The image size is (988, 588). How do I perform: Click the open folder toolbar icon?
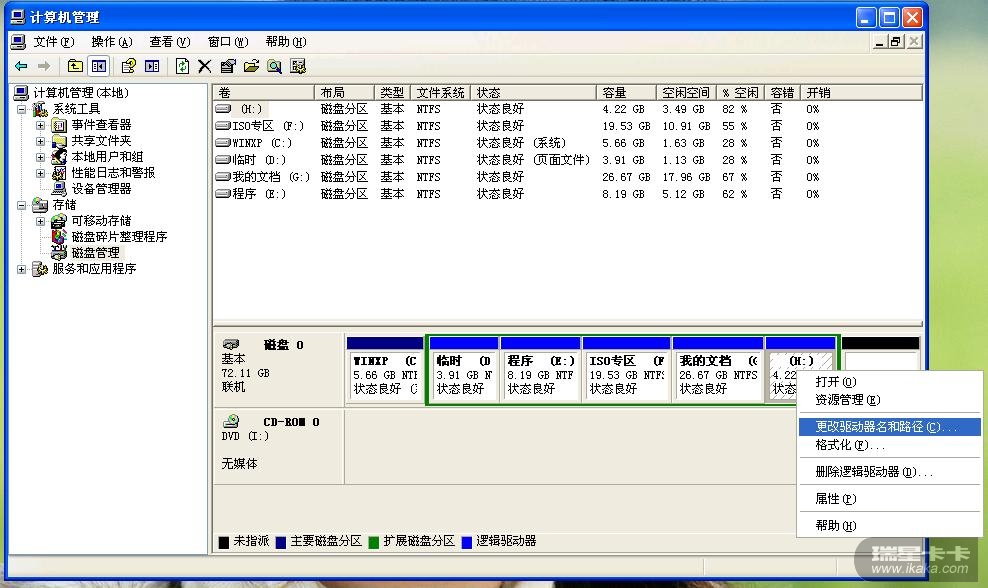click(x=251, y=66)
